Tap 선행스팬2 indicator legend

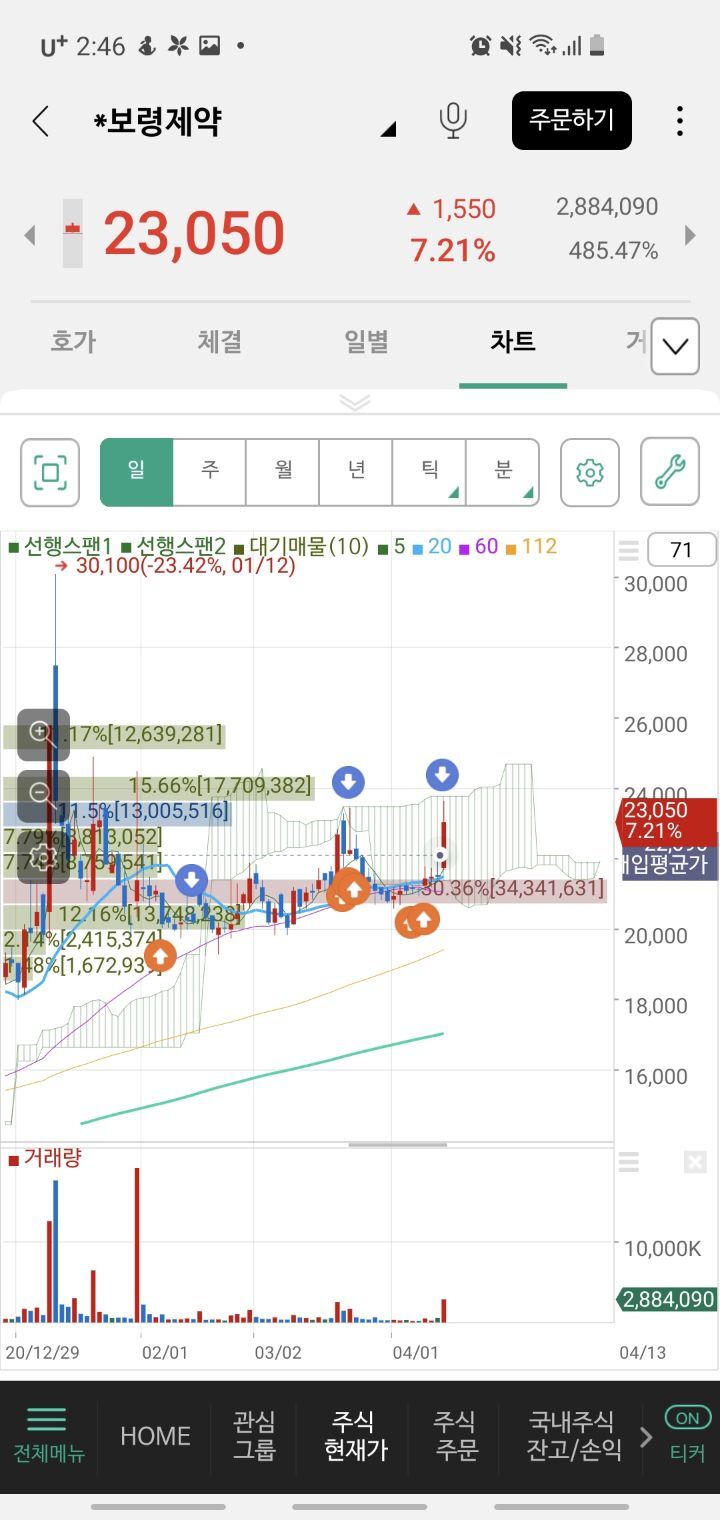(173, 547)
